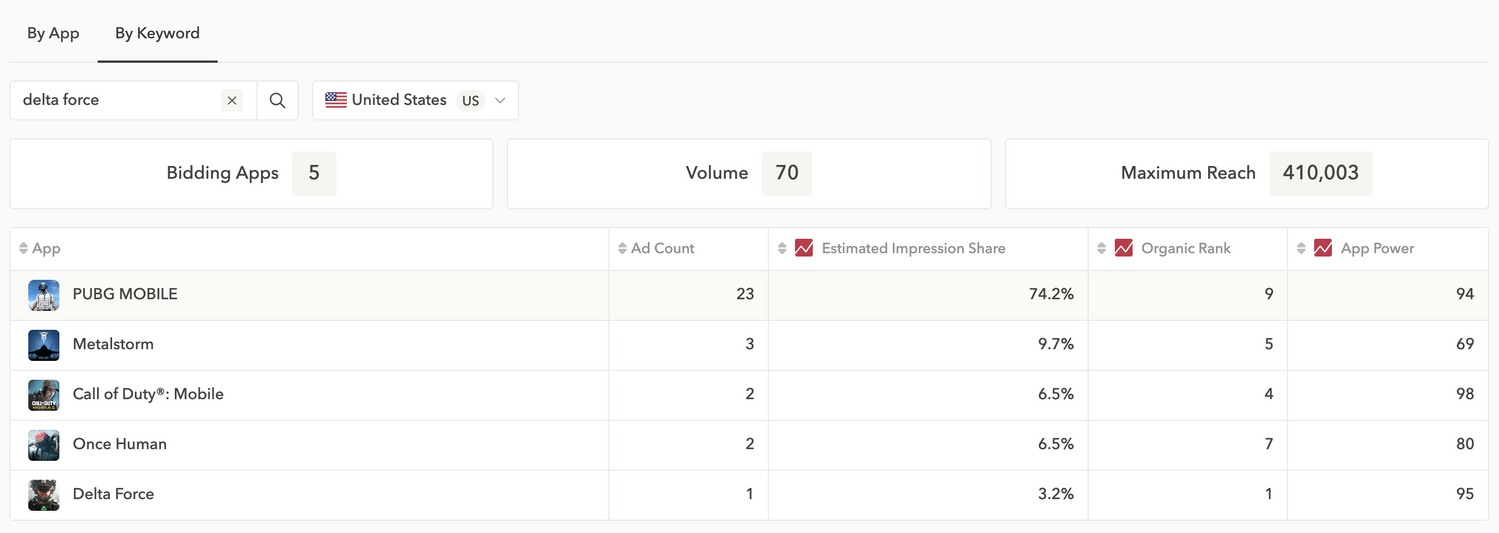Click the Call of Duty app icon
1499x533 pixels.
(44, 395)
